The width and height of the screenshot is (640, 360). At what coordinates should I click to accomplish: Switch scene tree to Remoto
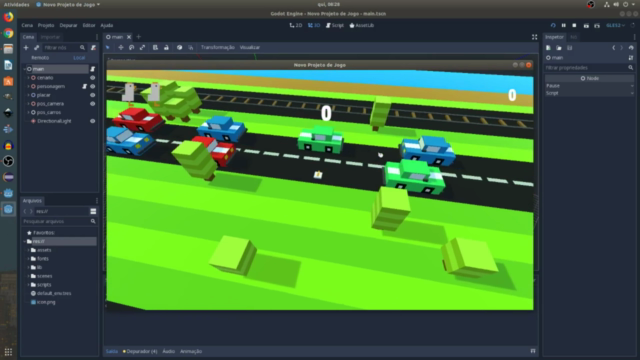(40, 58)
